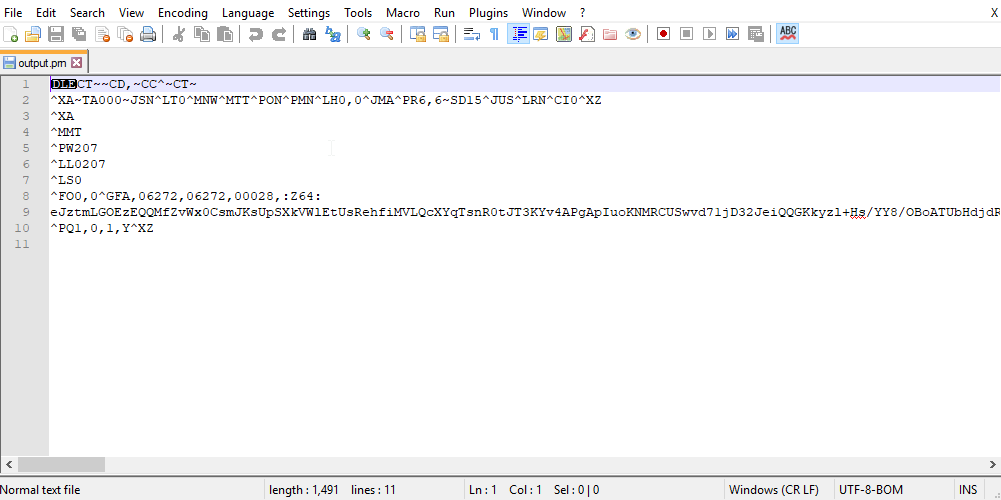Toggle synchronize vertical scrolling icon

click(x=418, y=34)
